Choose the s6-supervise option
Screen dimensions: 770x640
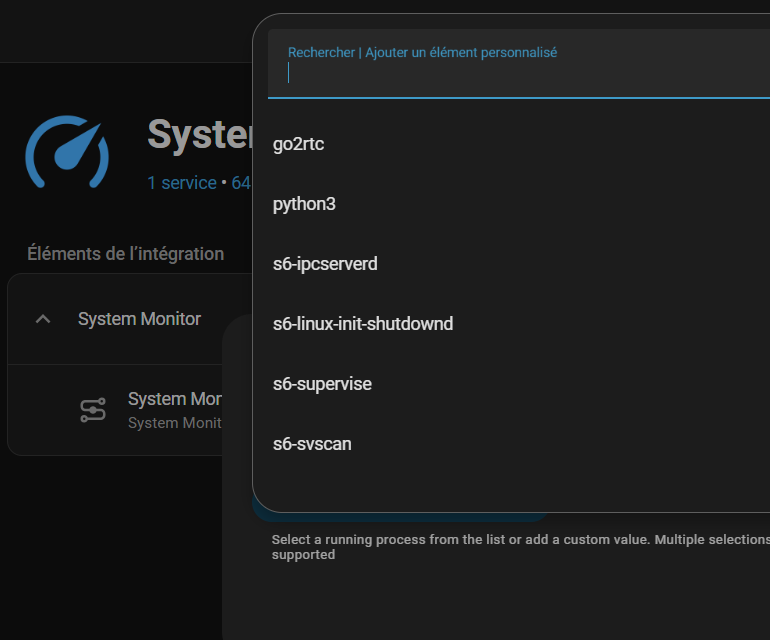coord(322,384)
